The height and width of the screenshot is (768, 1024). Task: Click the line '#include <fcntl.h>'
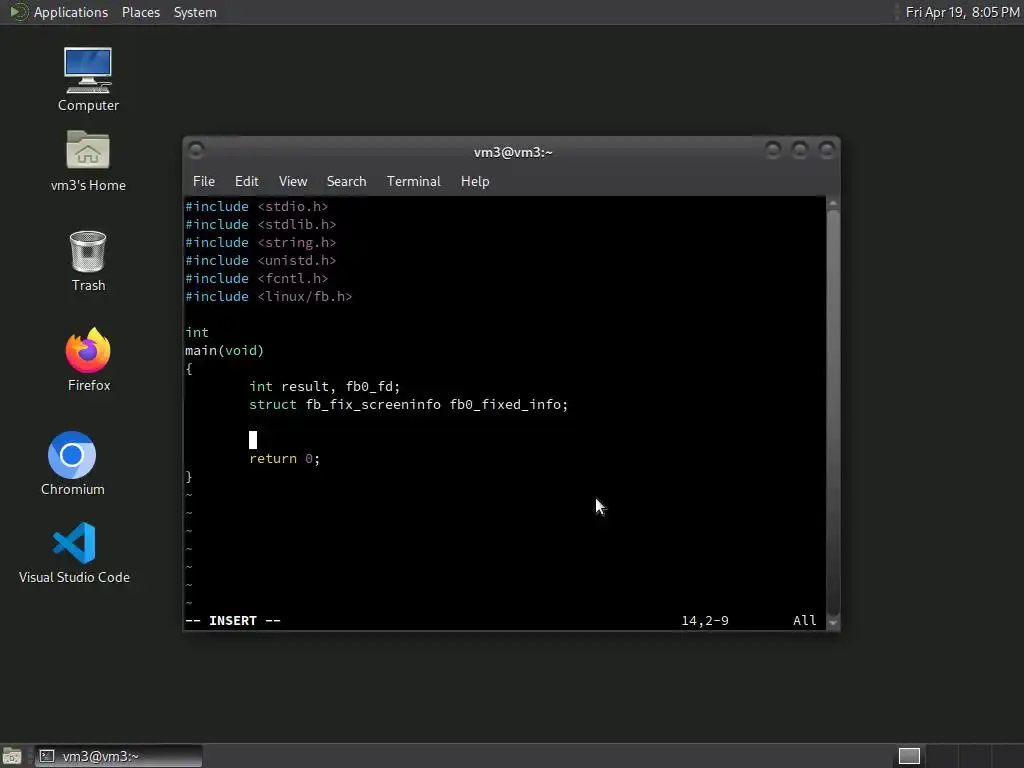pyautogui.click(x=256, y=279)
